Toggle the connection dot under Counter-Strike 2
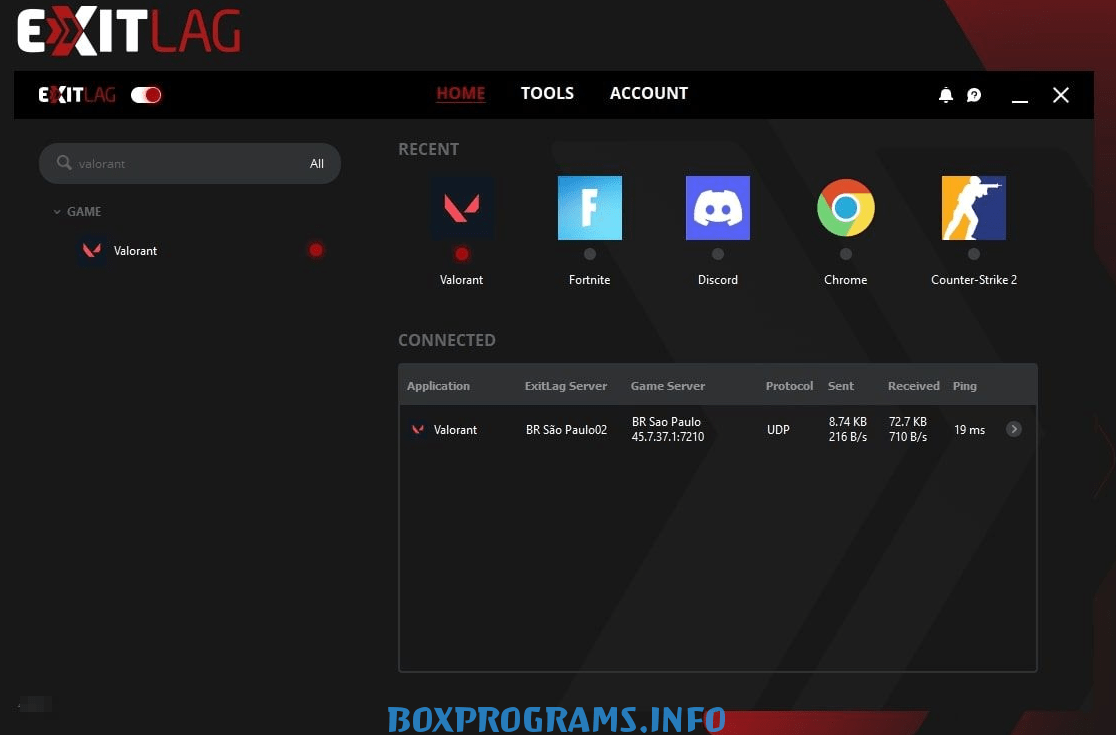 pyautogui.click(x=974, y=254)
